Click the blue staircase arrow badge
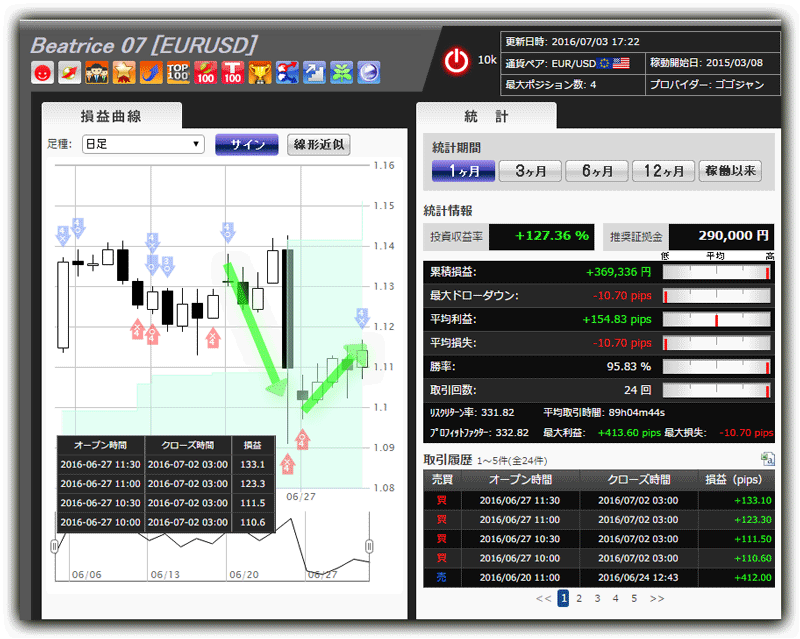 coord(315,72)
